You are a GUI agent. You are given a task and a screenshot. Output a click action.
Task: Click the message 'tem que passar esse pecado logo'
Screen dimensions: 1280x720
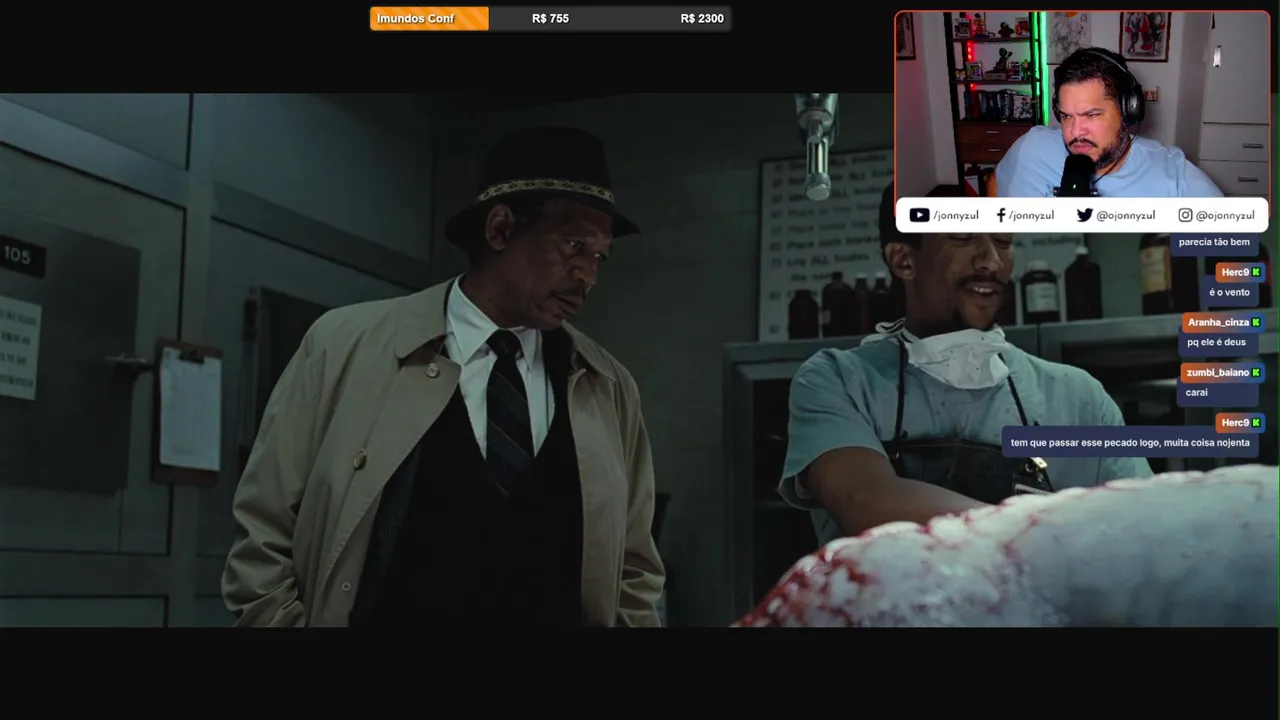tap(1130, 442)
